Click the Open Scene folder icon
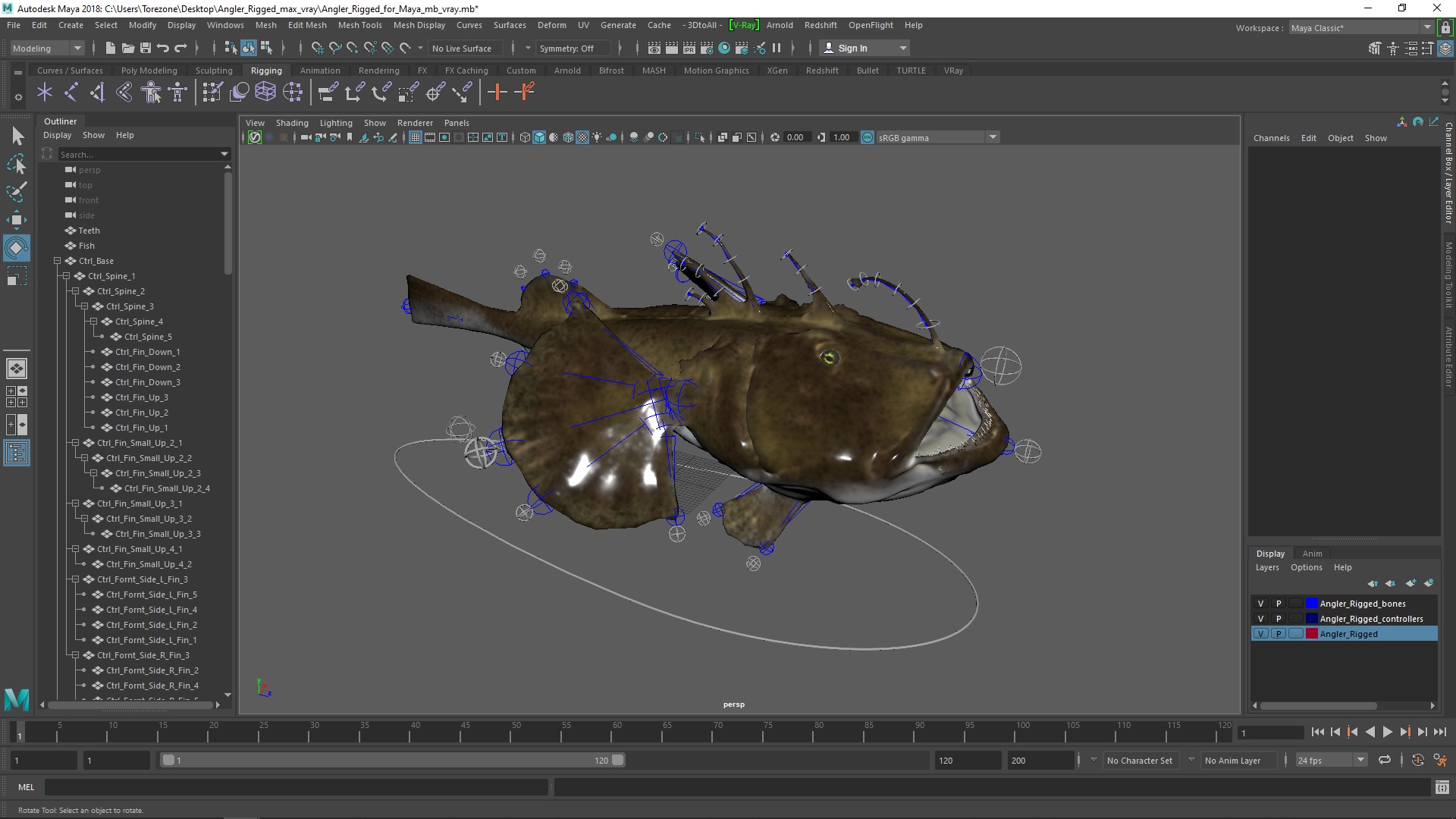The width and height of the screenshot is (1456, 819). click(128, 48)
